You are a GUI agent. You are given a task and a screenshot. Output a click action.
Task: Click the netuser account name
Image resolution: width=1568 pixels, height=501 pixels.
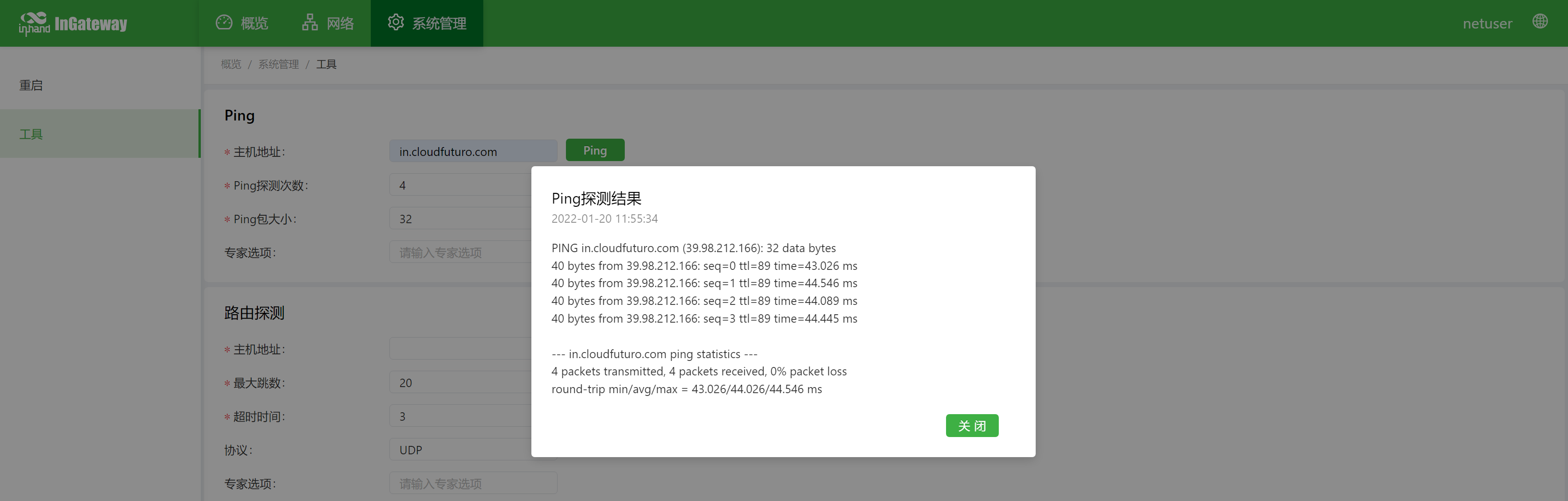tap(1487, 23)
